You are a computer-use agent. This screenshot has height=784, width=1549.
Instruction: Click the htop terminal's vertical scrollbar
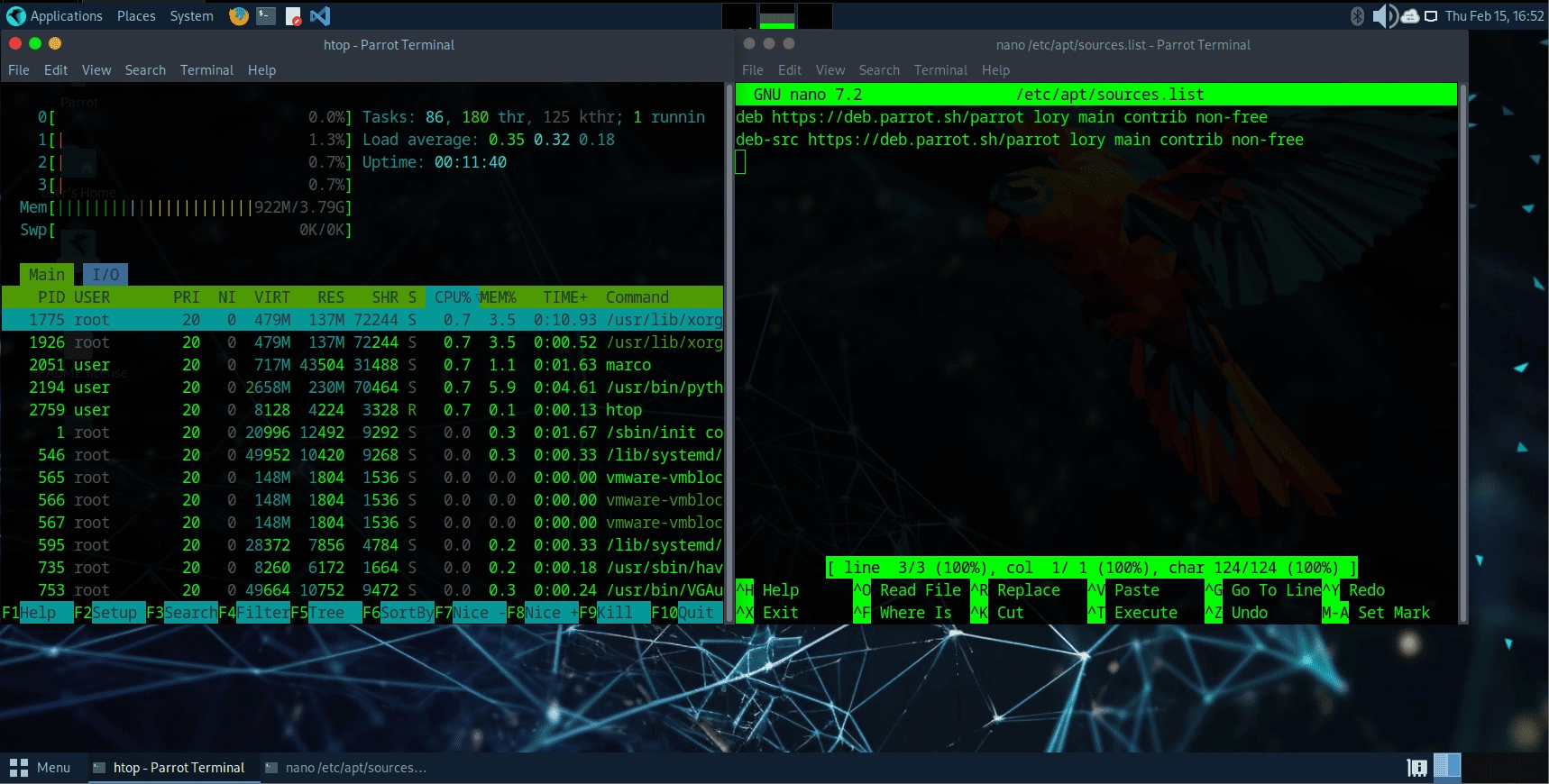coord(729,351)
